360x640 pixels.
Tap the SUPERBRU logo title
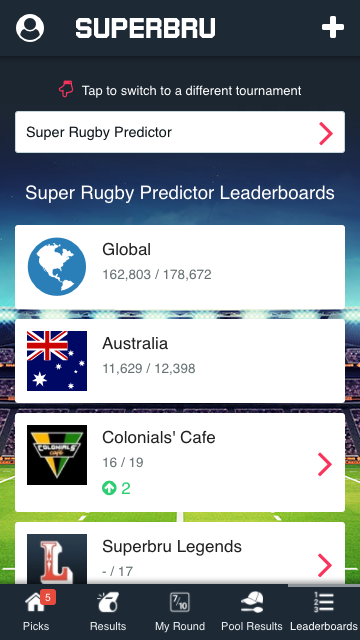pos(145,28)
